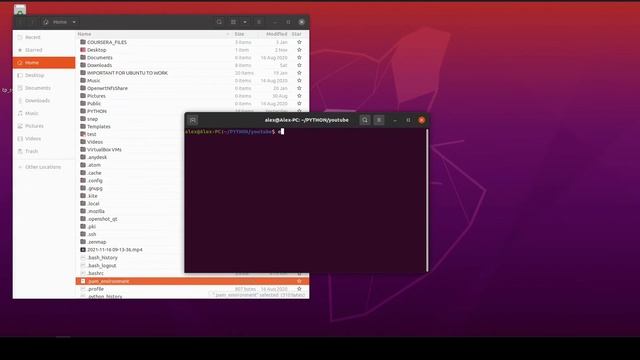The height and width of the screenshot is (360, 640).
Task: Open Documents in Files sidebar
Action: point(44,88)
